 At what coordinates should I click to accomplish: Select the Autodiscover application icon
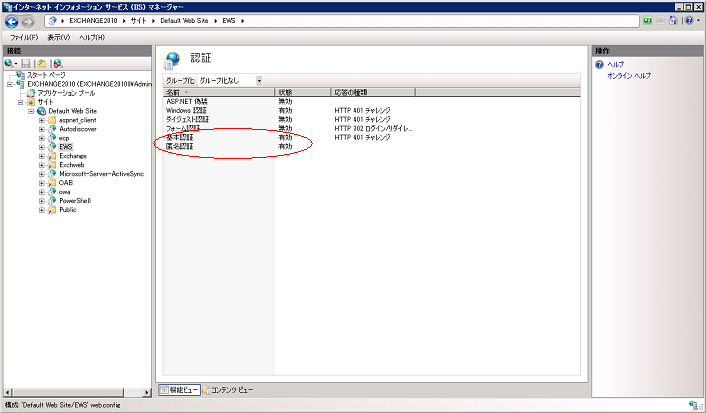pos(52,129)
